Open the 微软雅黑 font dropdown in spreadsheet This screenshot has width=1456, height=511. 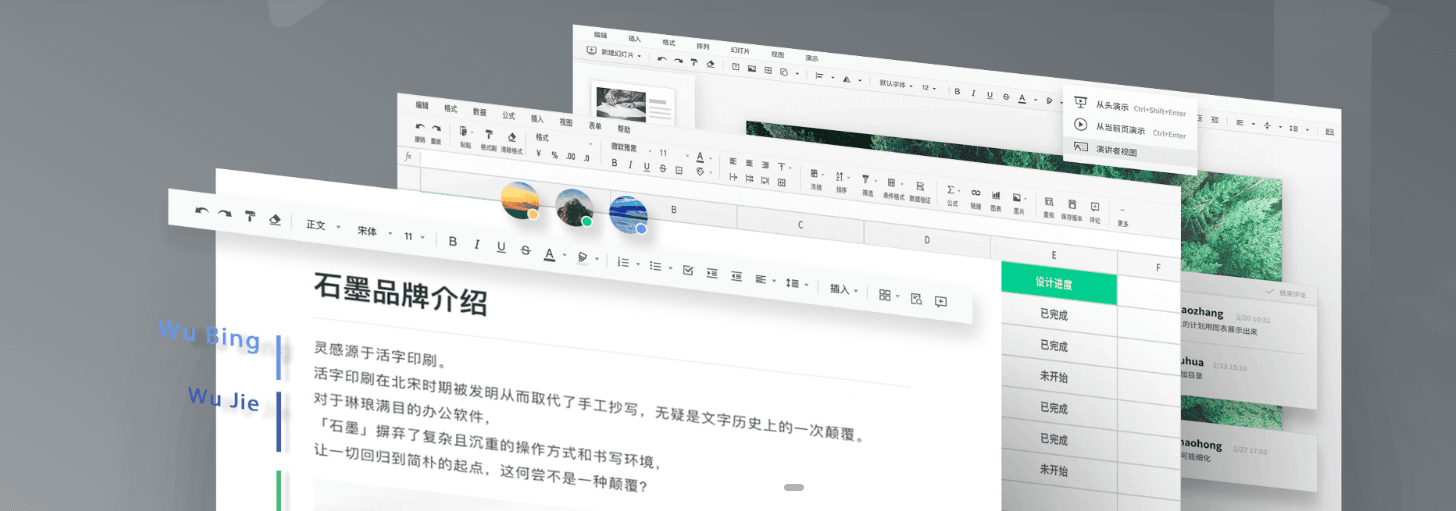point(630,149)
